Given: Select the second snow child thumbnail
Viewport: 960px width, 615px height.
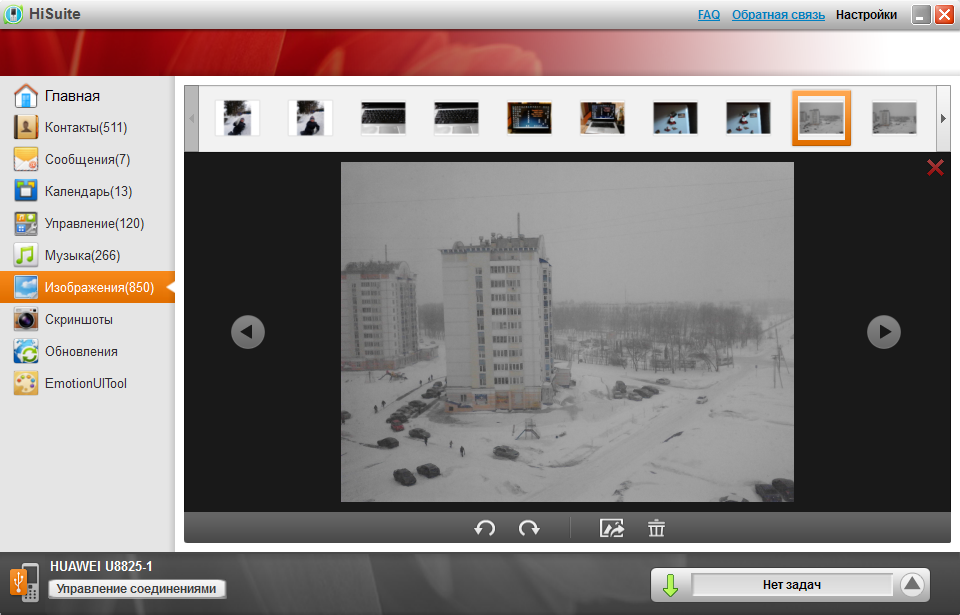Looking at the screenshot, I should 310,118.
